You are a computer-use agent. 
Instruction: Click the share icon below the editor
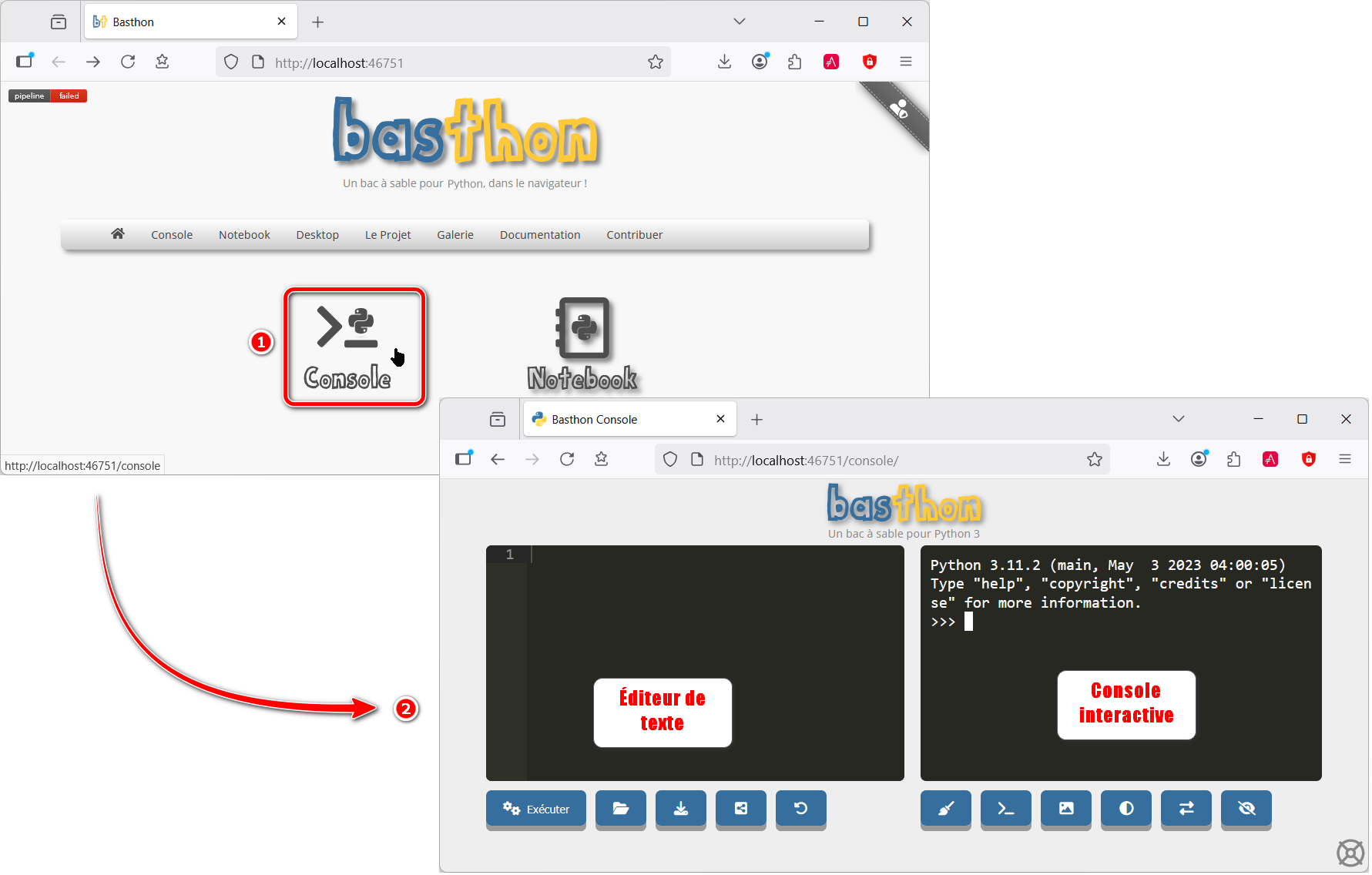(740, 809)
